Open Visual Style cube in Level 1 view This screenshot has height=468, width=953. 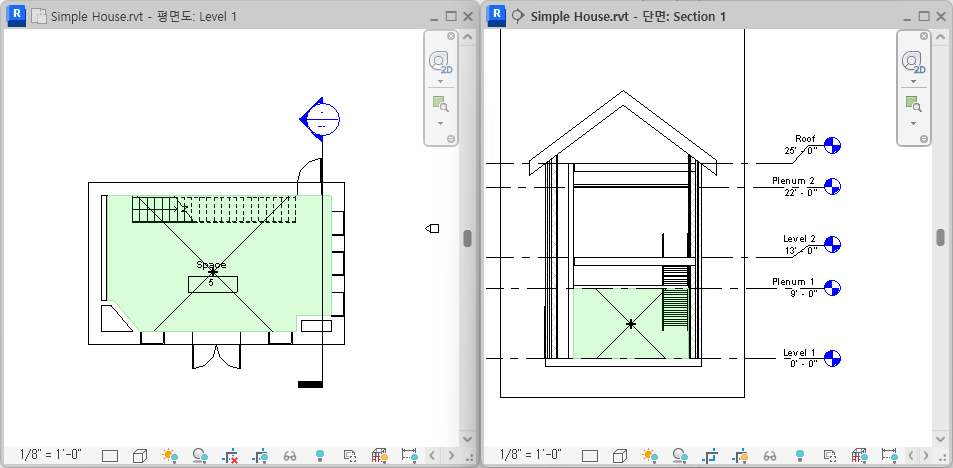140,455
